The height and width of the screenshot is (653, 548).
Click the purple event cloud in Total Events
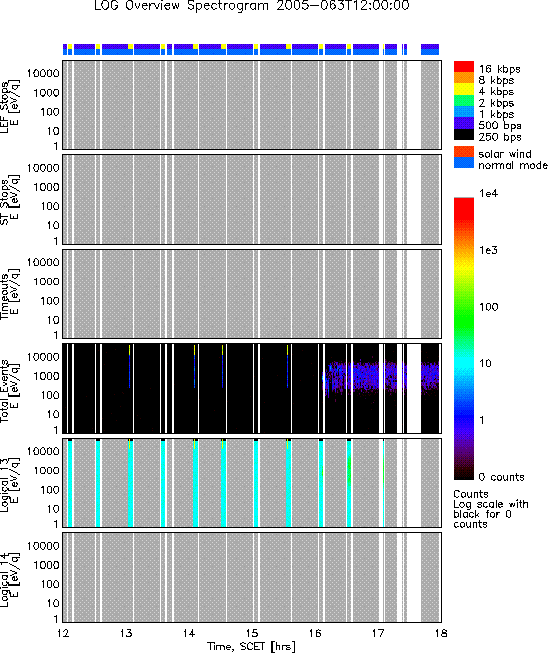point(381,376)
